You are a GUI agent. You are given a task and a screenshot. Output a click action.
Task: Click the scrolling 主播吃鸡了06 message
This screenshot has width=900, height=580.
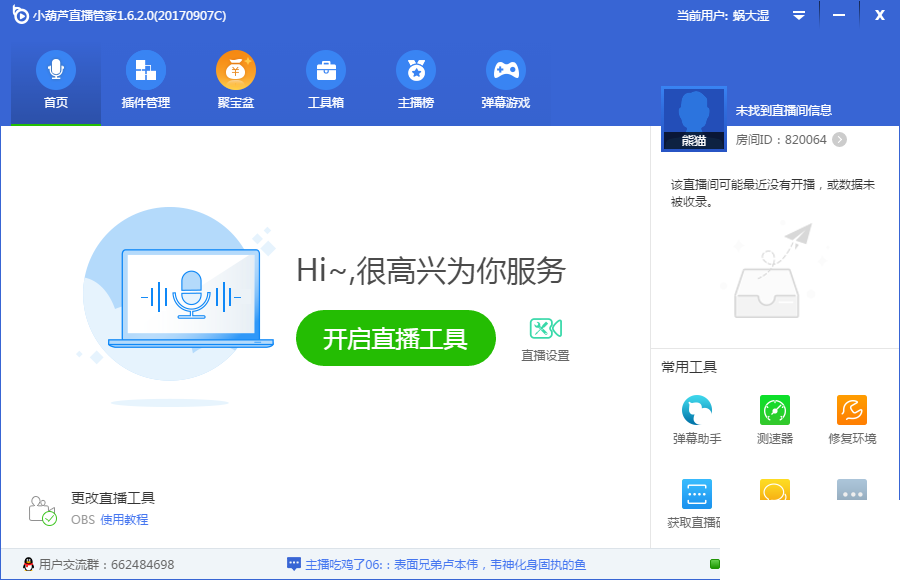point(445,564)
